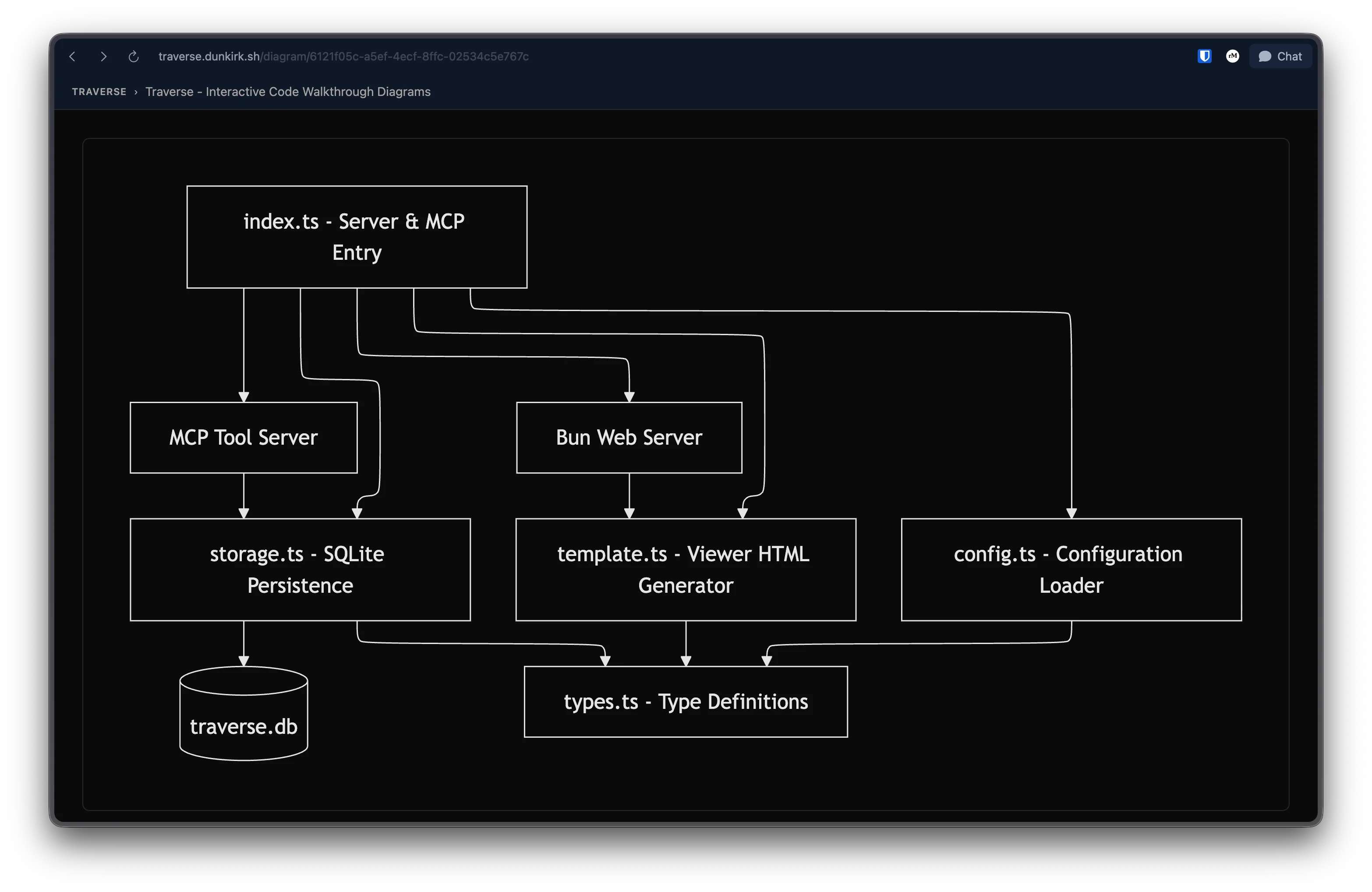Reload the page with the refresh icon
The height and width of the screenshot is (892, 1372).
[x=134, y=57]
